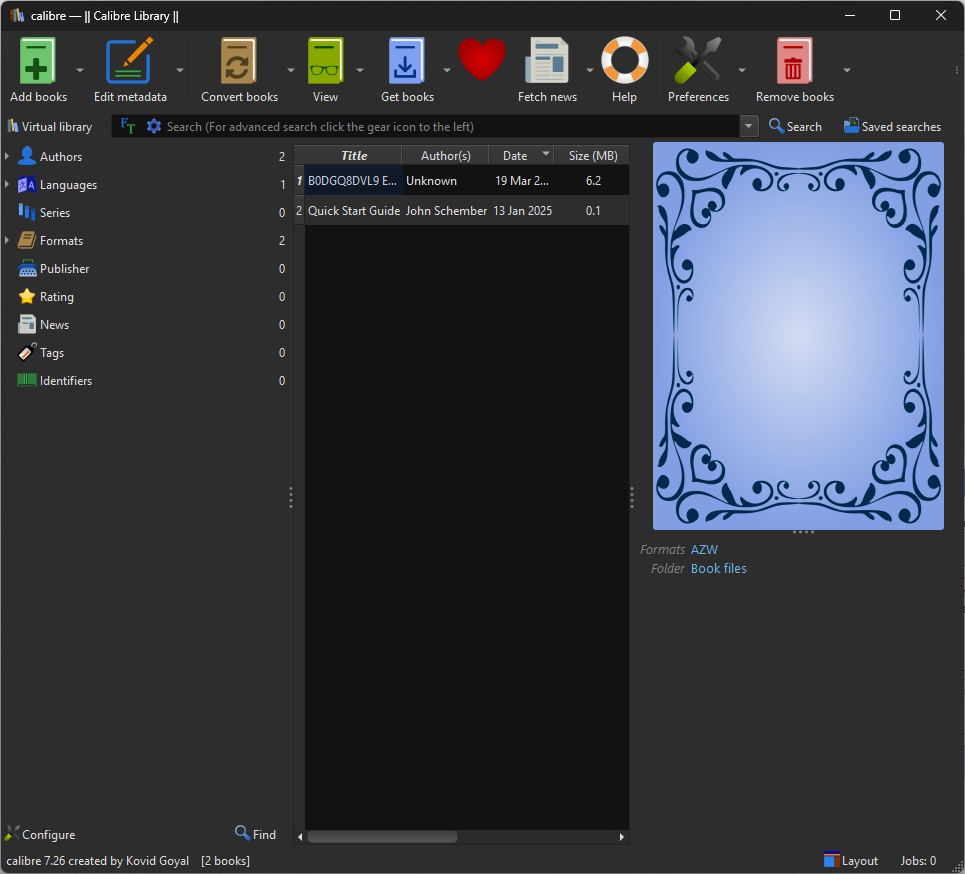Expand the Formats tree node arrow

(7, 241)
